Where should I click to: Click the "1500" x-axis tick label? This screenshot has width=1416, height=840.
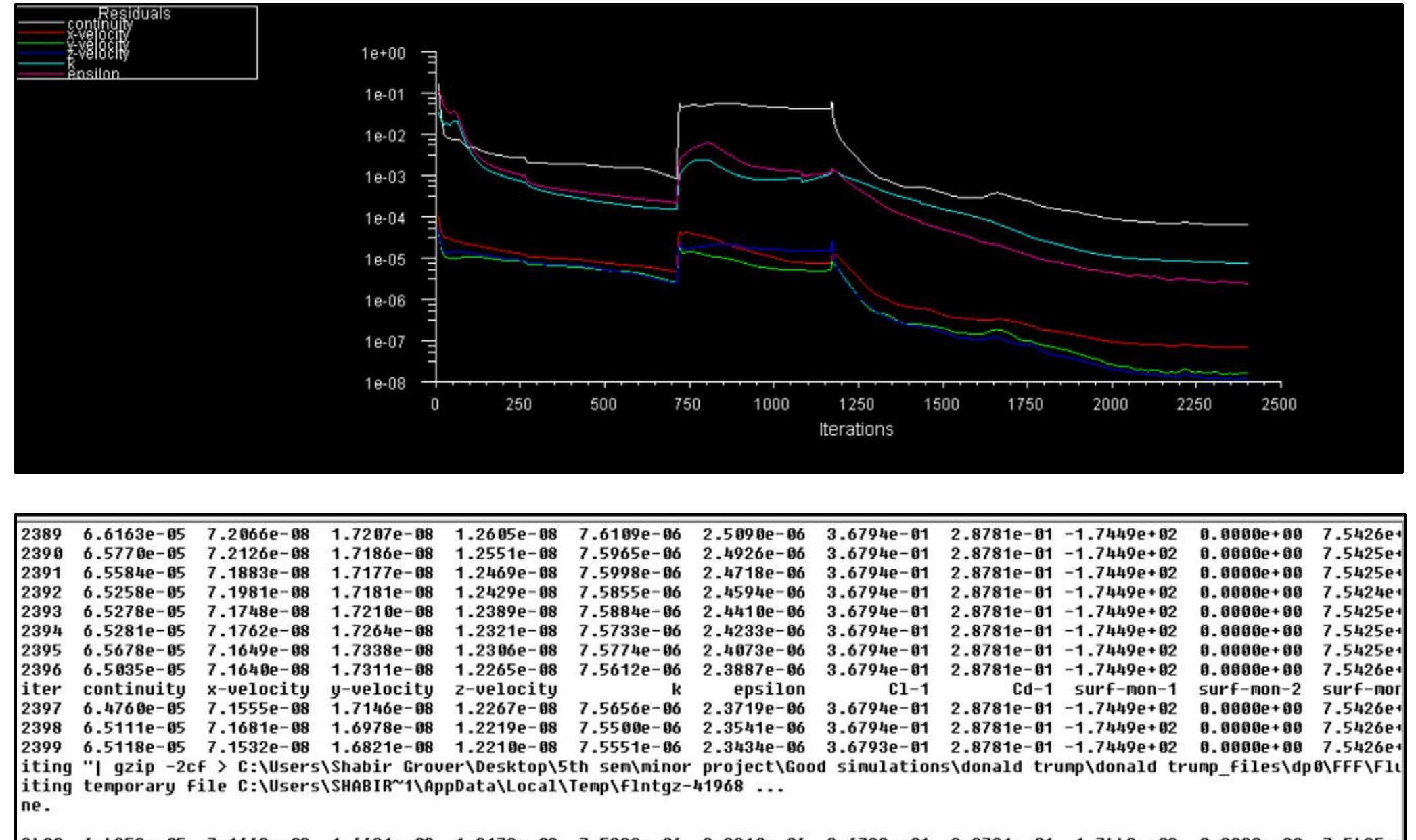(941, 404)
